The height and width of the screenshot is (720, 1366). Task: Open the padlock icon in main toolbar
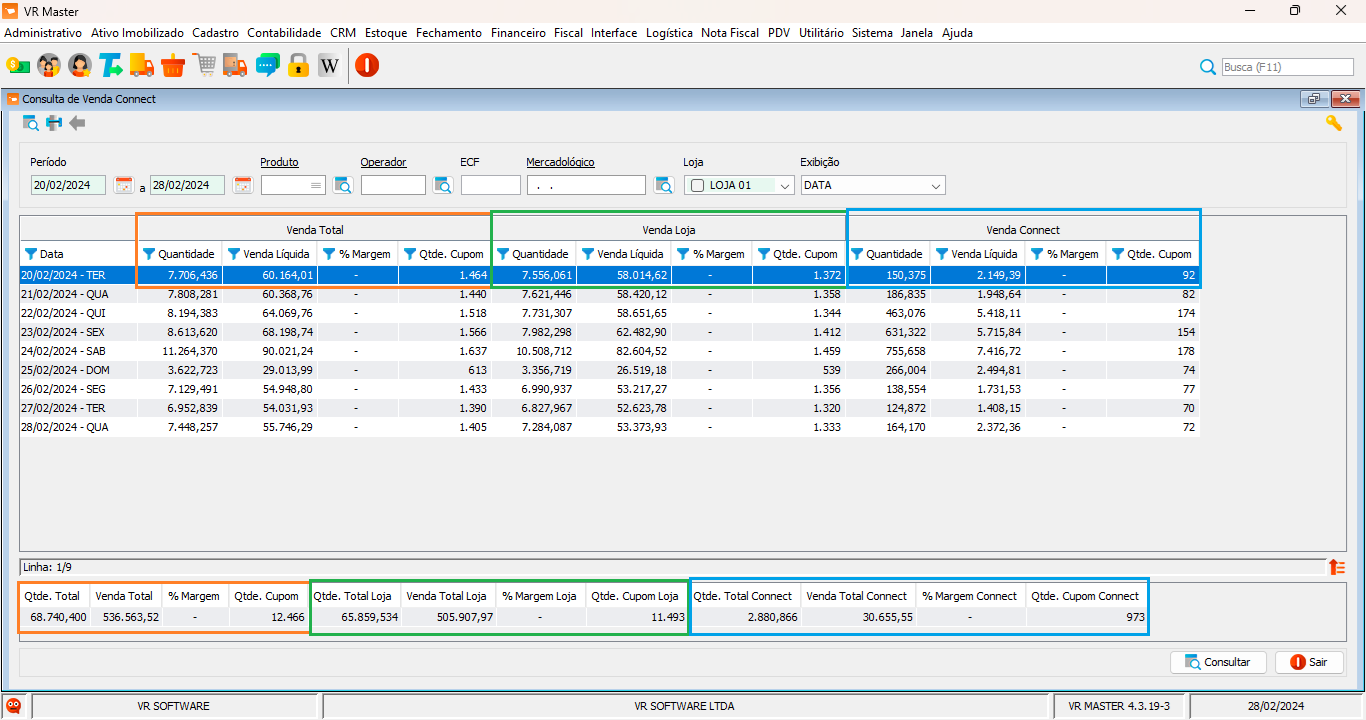[x=298, y=66]
